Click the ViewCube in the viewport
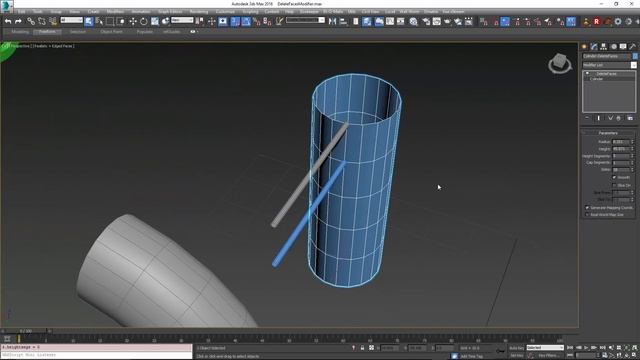 [x=560, y=63]
